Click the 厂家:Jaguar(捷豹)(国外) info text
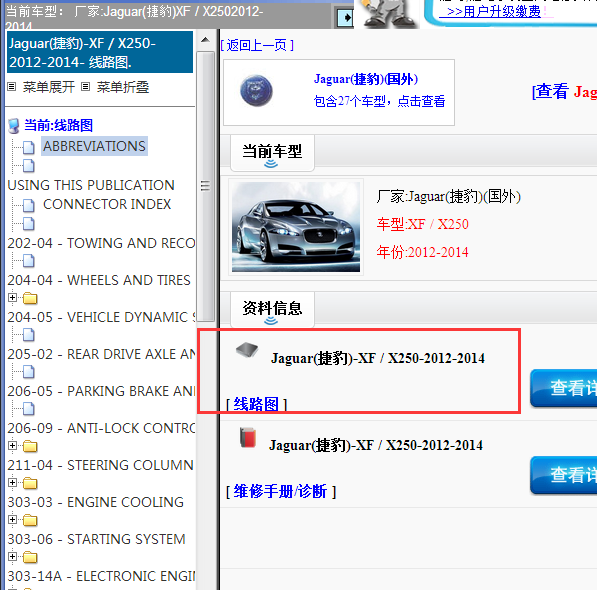This screenshot has width=597, height=590. pos(449,196)
